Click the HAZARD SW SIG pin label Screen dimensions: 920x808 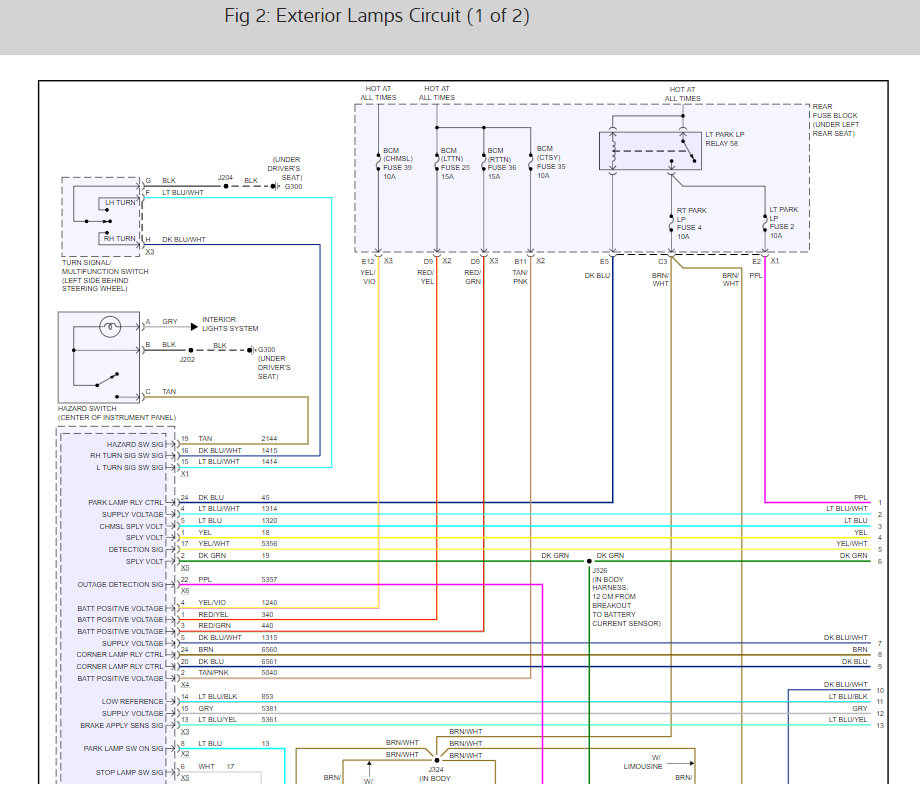135,445
